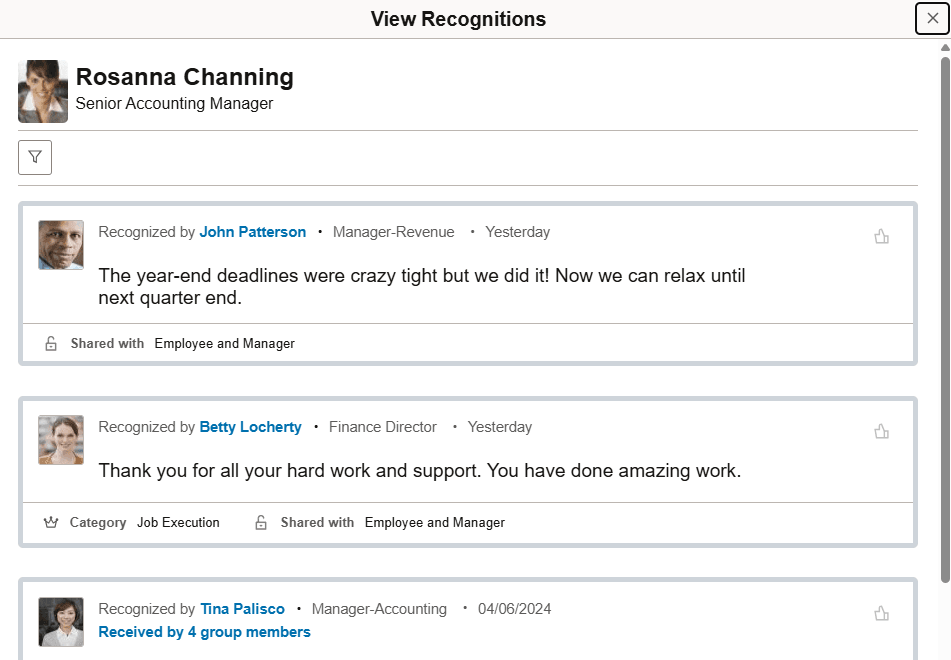The height and width of the screenshot is (660, 951).
Task: Click the crown Category icon on Betty's recognition
Action: click(x=51, y=522)
